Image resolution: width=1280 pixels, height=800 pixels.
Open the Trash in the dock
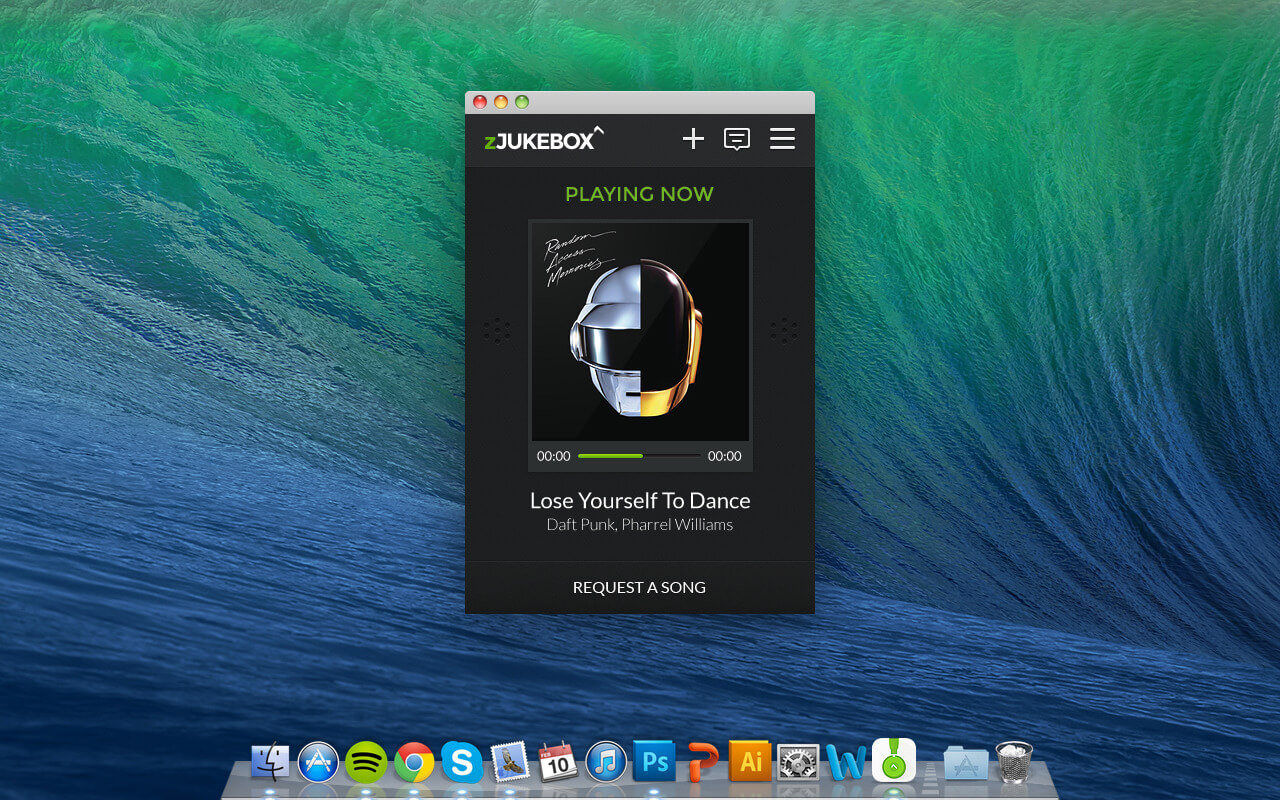(1014, 762)
